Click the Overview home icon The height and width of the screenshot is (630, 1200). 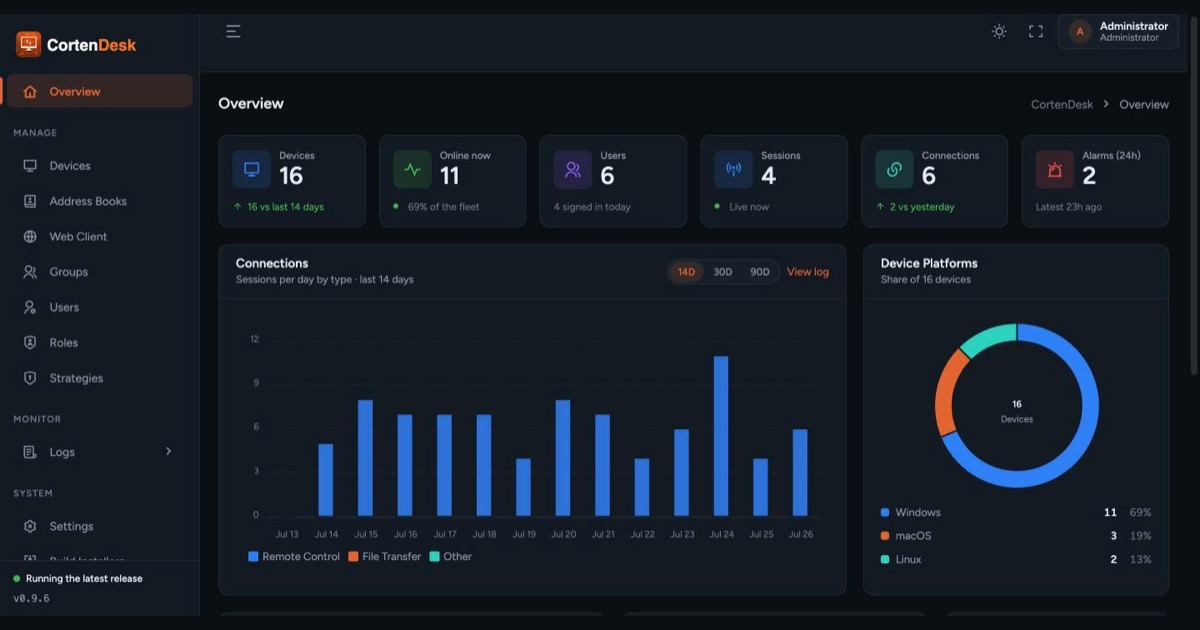point(30,92)
